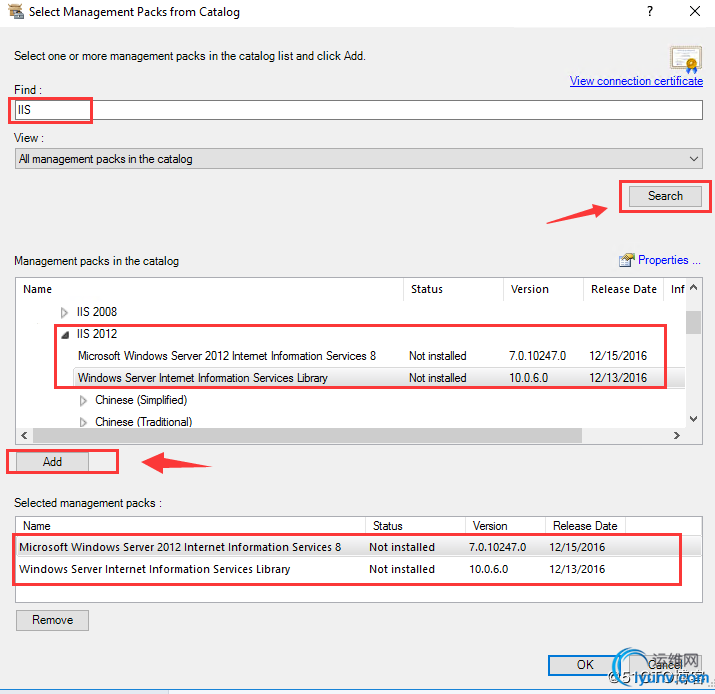
Task: Expand the IIS 2008 tree node
Action: (64, 312)
